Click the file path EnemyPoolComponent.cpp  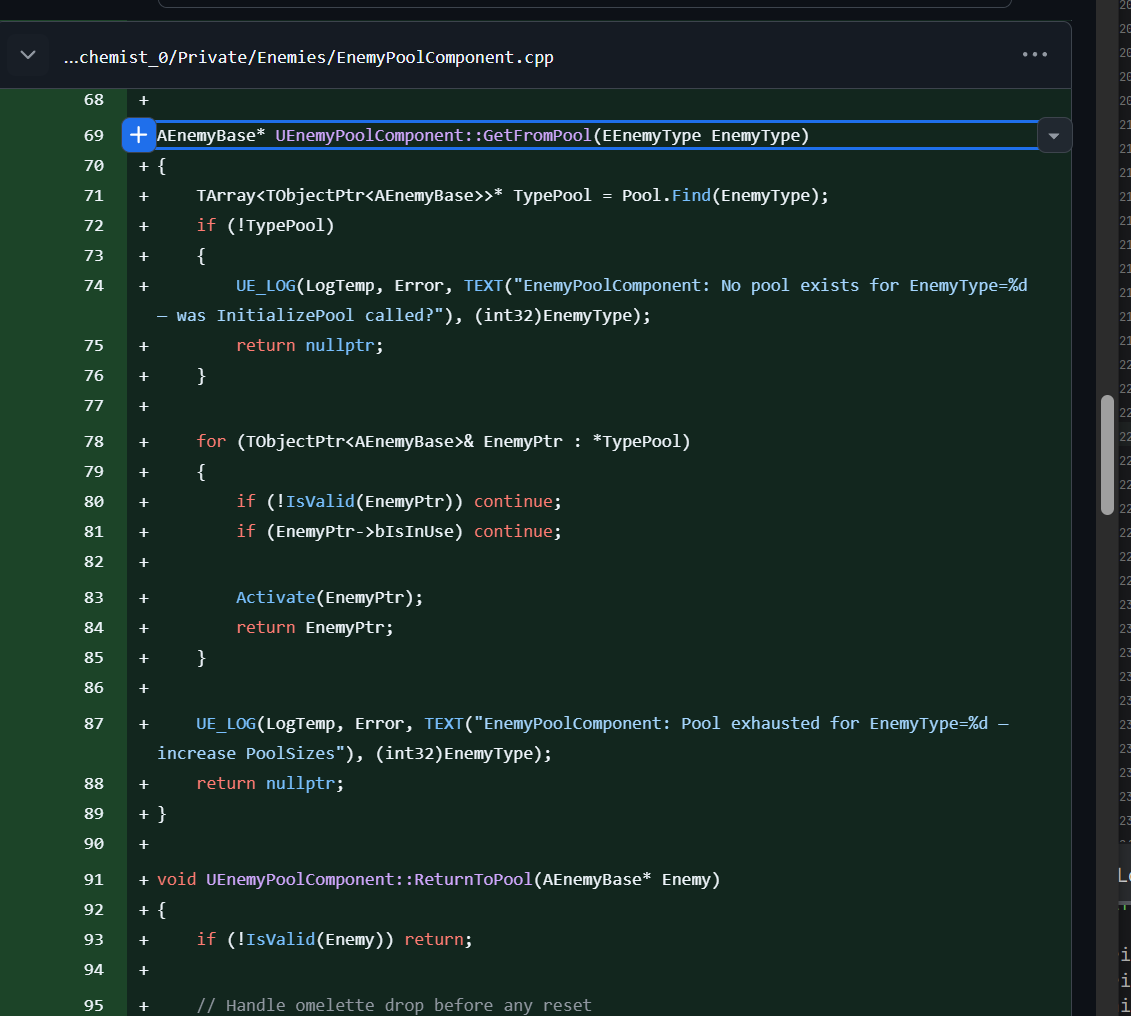point(308,57)
